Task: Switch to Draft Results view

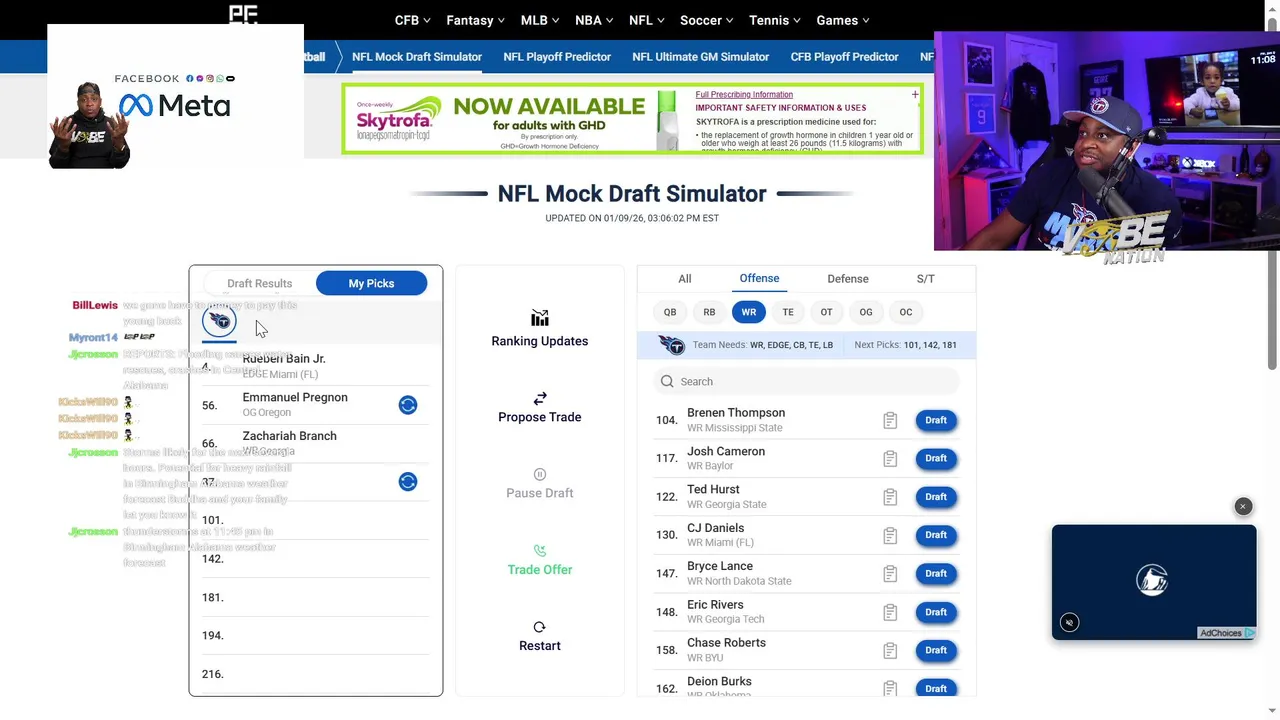Action: pos(260,284)
